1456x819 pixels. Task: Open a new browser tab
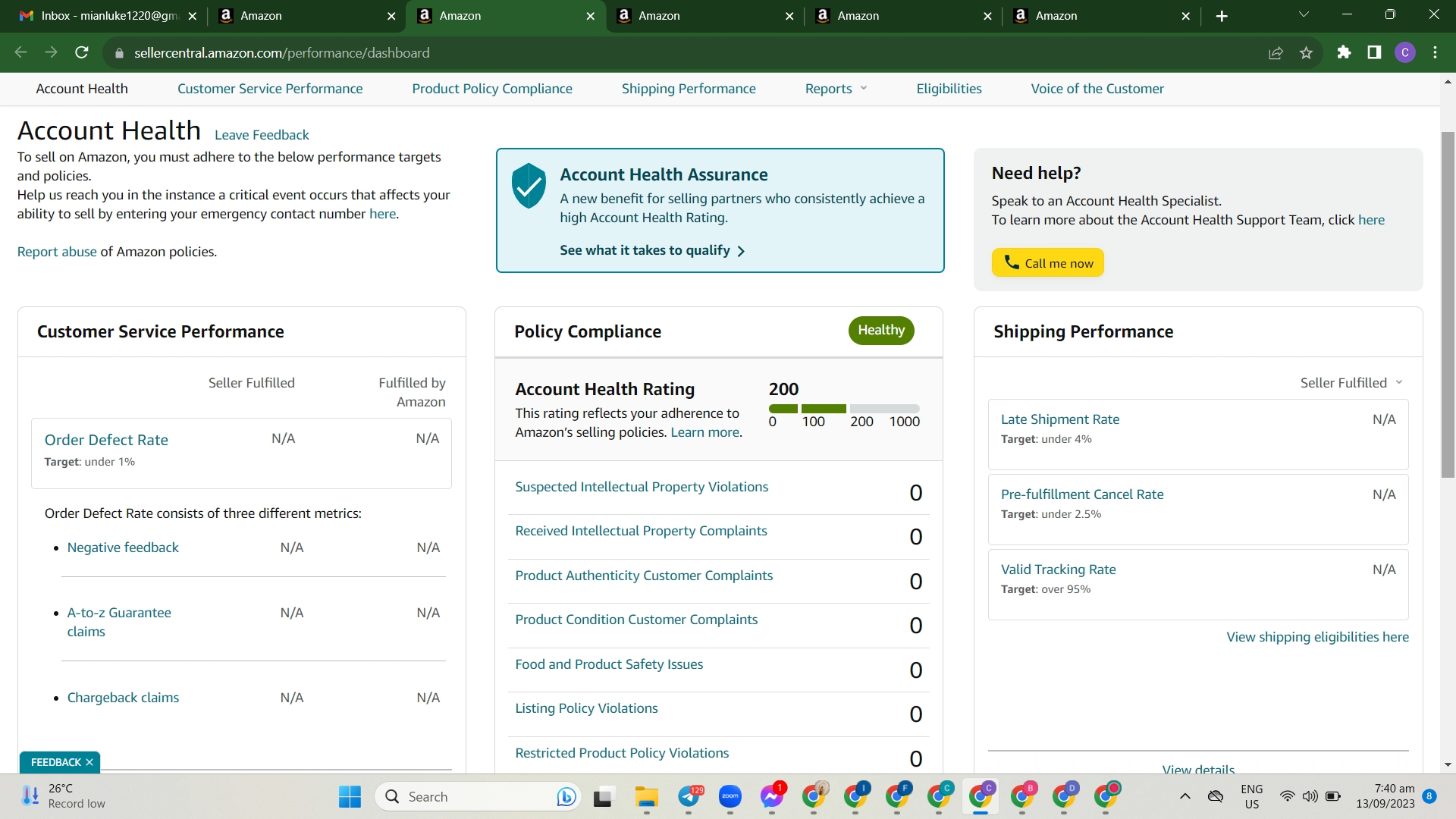pos(1222,16)
